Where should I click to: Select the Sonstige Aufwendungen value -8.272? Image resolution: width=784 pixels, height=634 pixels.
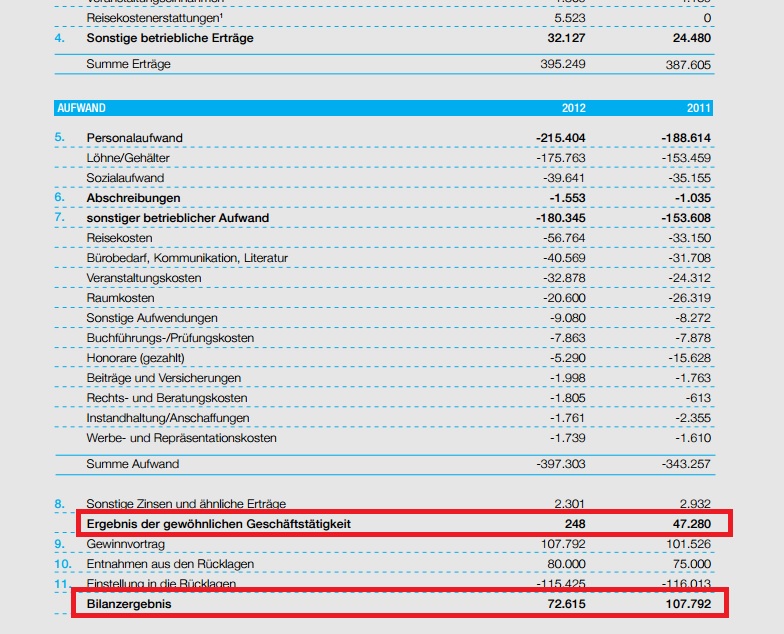(693, 318)
